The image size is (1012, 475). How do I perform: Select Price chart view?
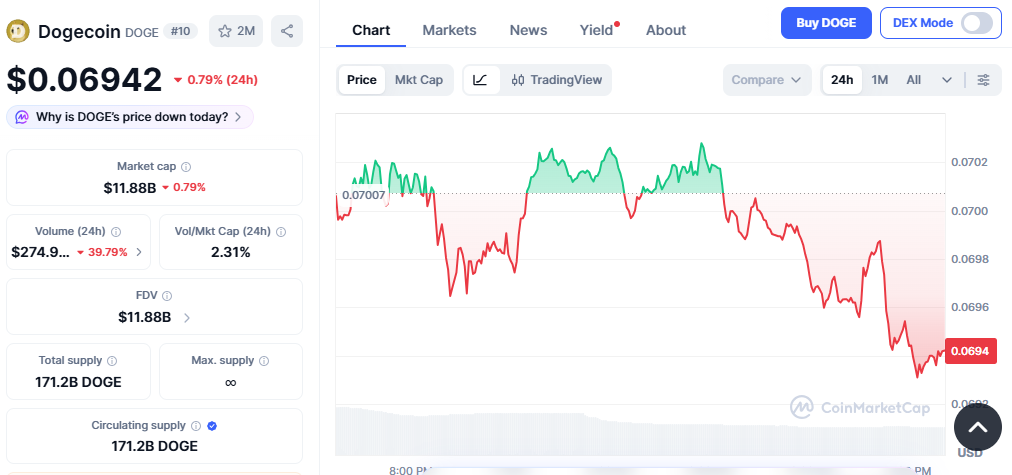(361, 80)
